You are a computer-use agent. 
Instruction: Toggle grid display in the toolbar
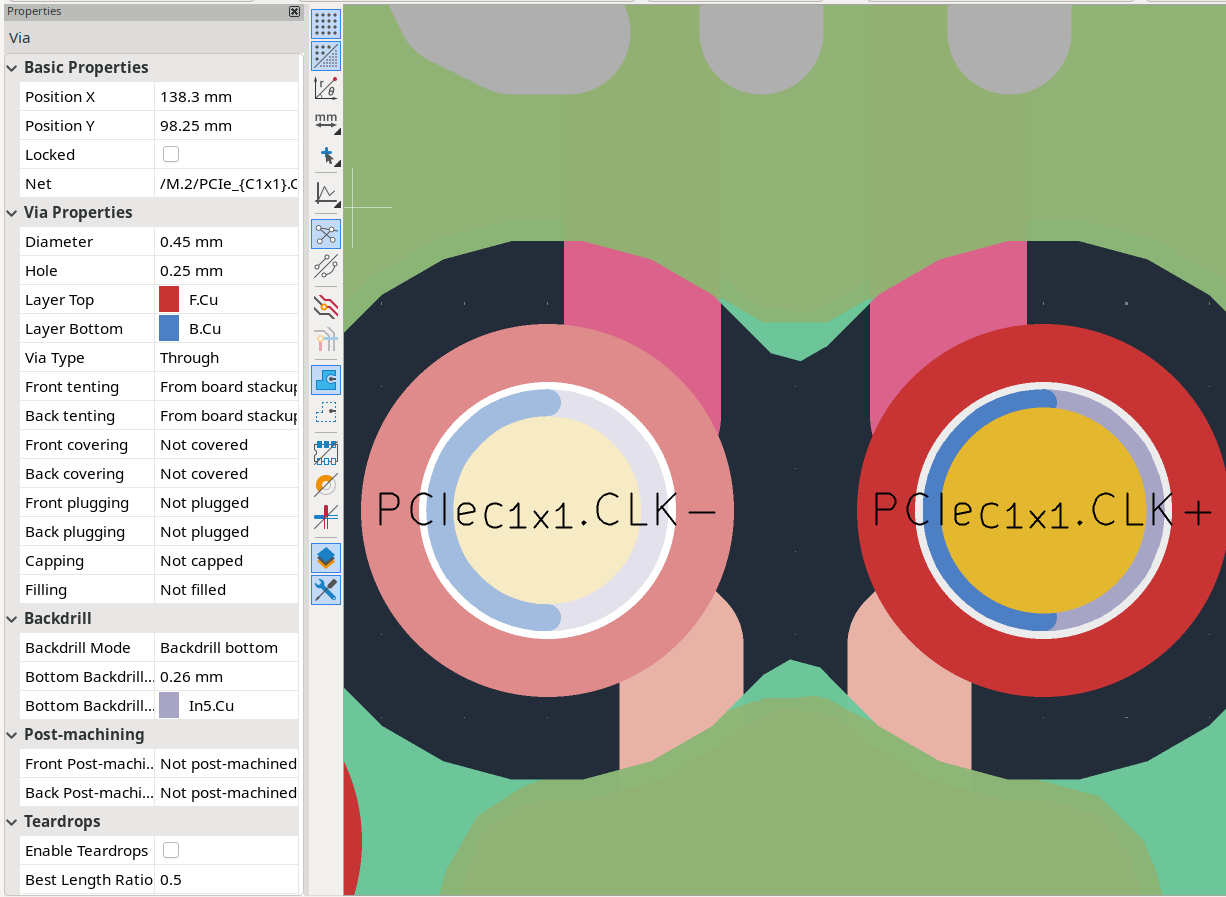pyautogui.click(x=326, y=24)
